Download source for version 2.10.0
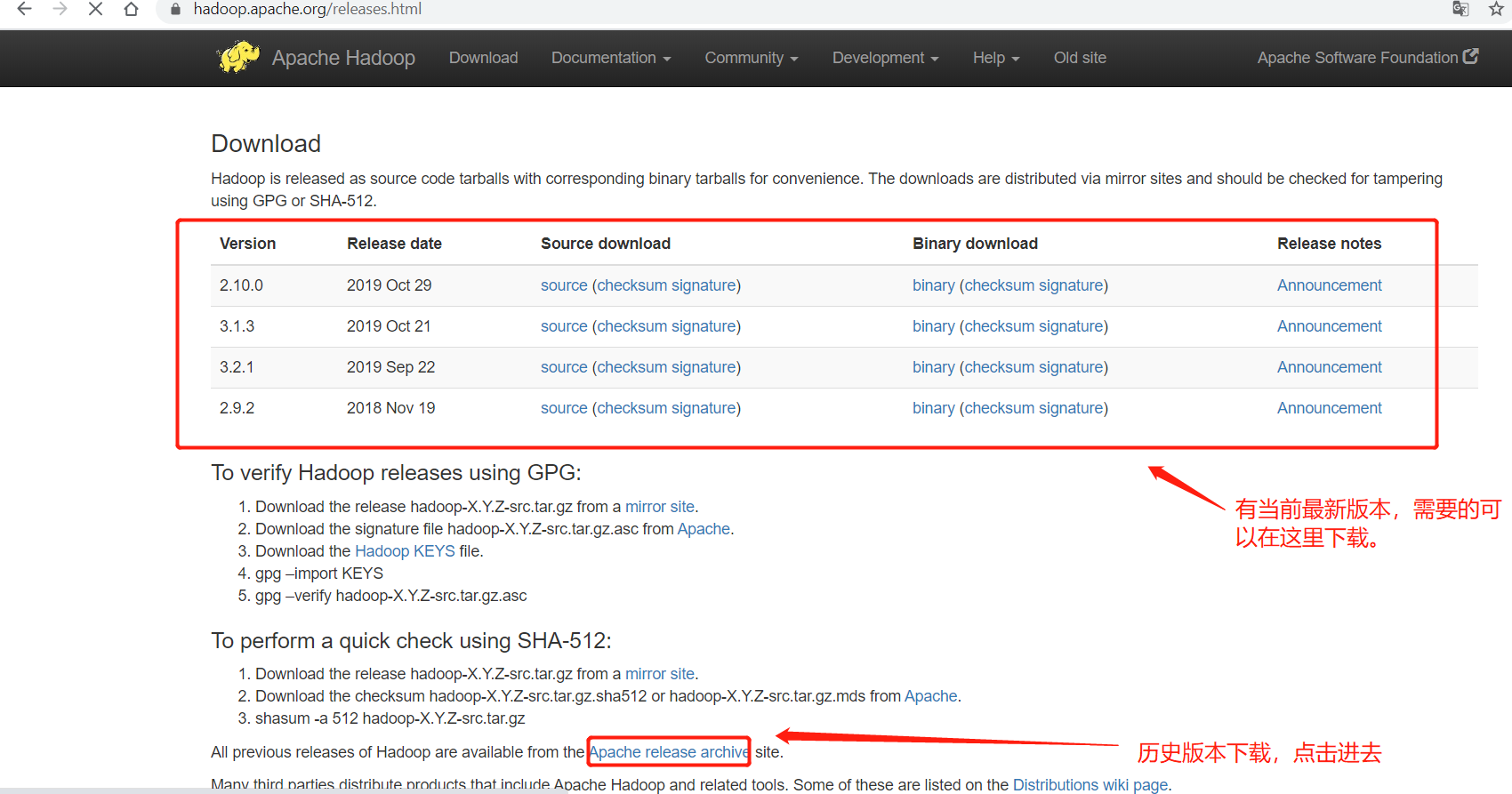1512x794 pixels. click(564, 285)
